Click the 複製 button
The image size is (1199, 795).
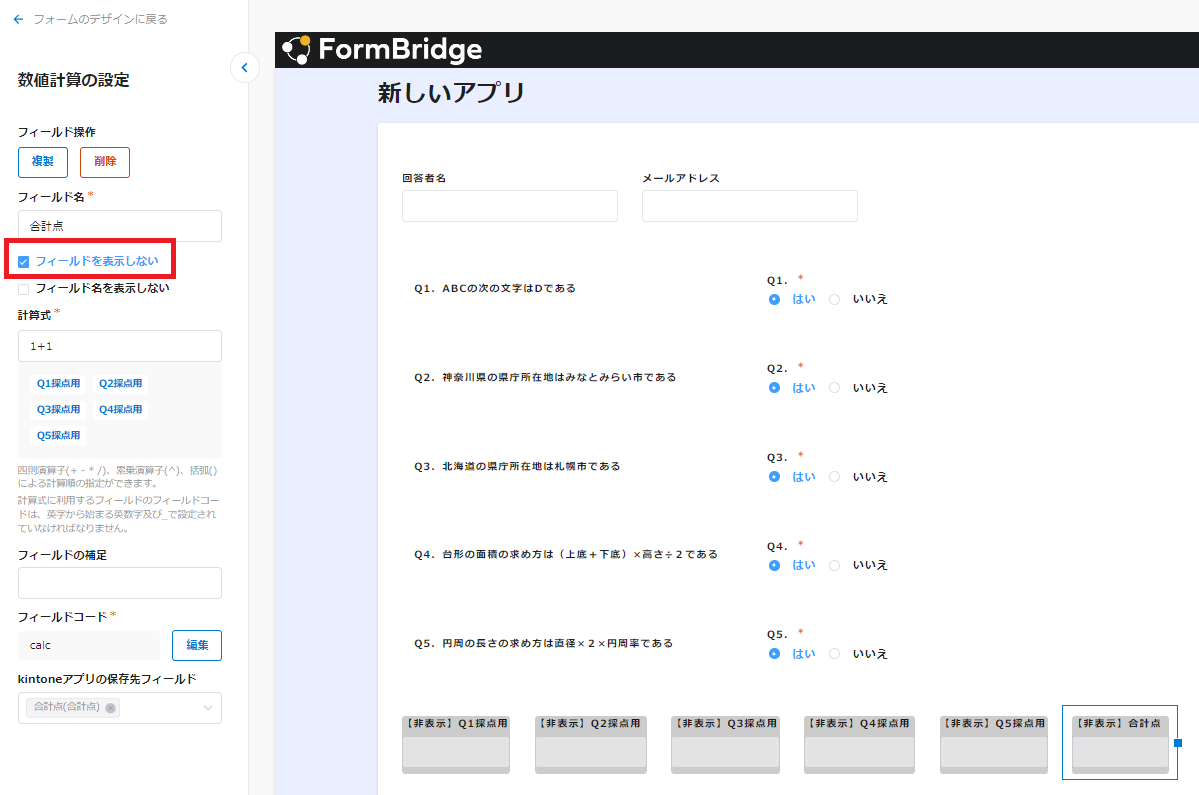(x=43, y=162)
